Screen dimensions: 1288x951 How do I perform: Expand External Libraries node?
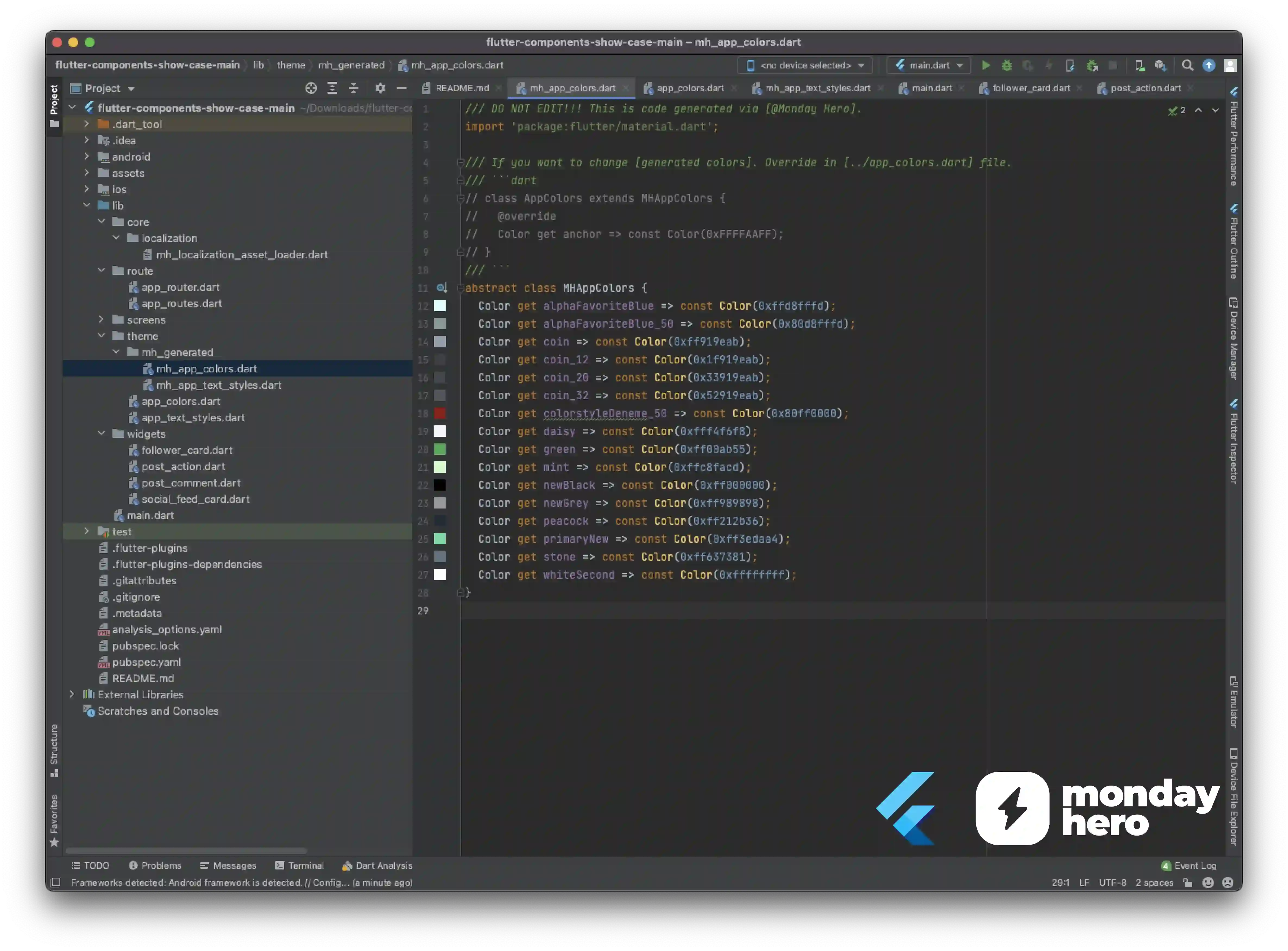72,695
